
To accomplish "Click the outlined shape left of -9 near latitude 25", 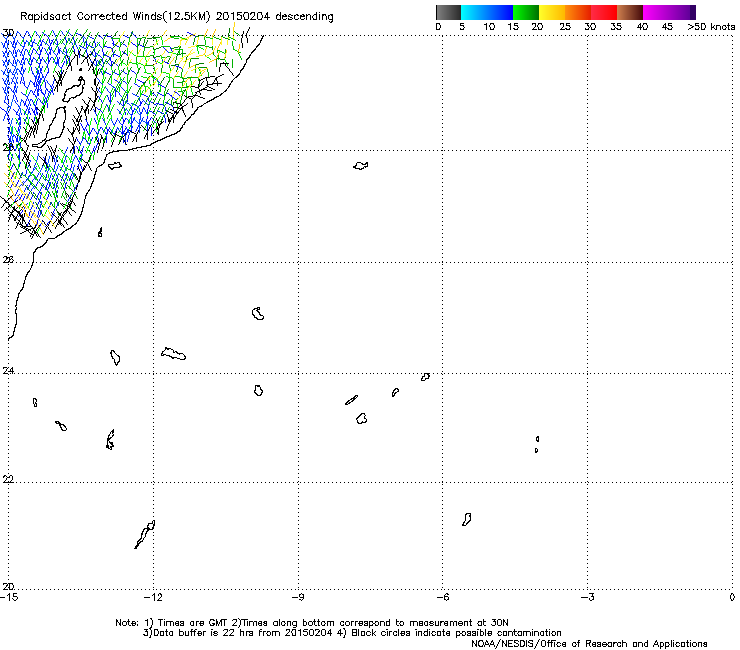I will [x=258, y=313].
